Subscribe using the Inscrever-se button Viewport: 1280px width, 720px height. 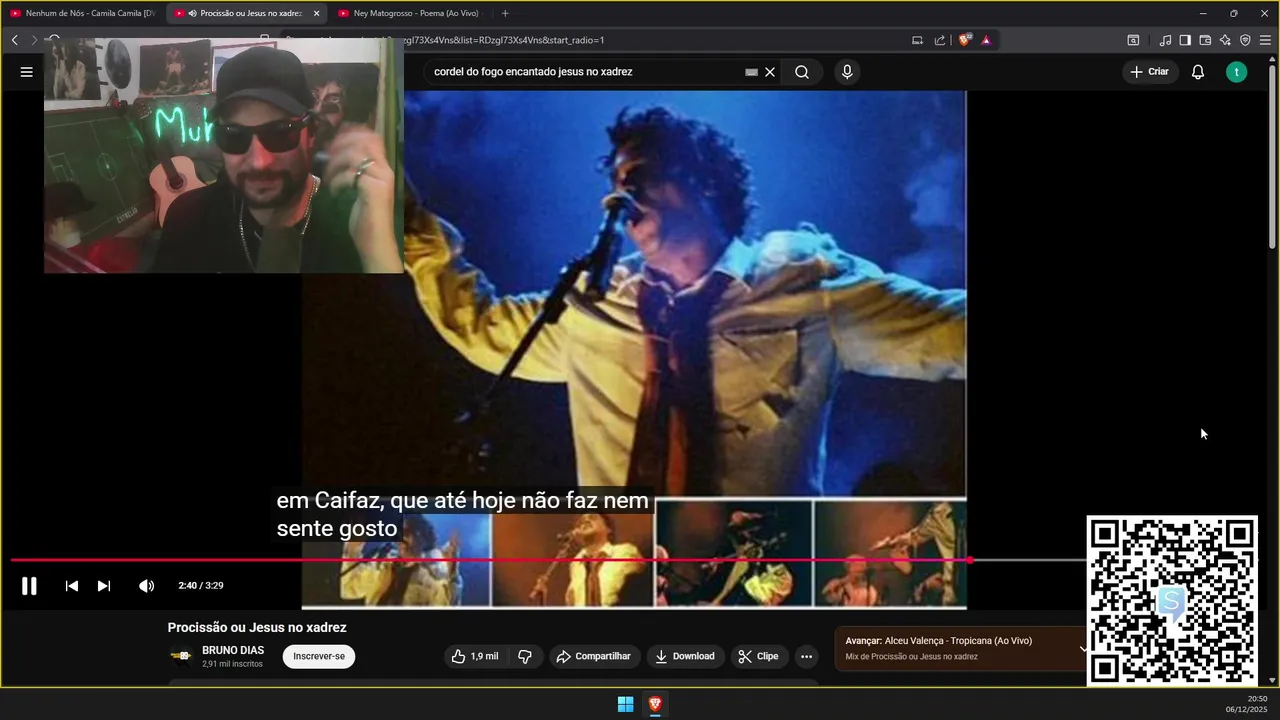point(319,656)
